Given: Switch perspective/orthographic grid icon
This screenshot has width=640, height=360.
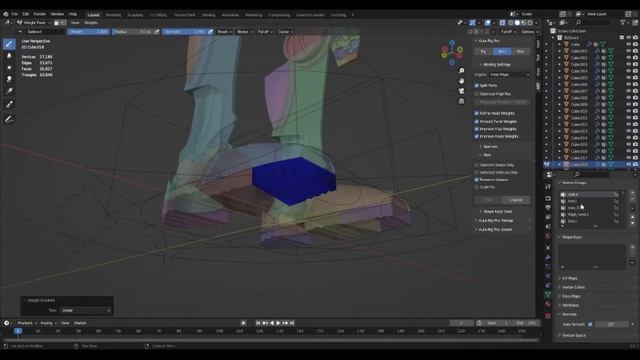Looking at the screenshot, I should [x=461, y=101].
